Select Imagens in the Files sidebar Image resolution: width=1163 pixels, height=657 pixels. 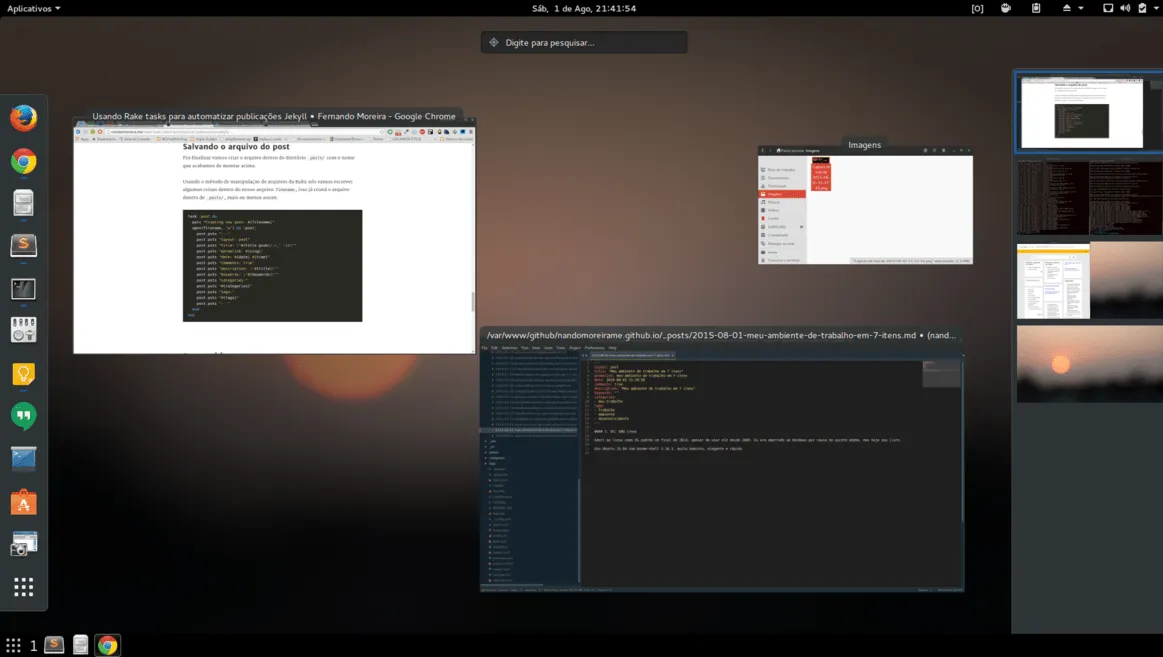click(x=782, y=194)
